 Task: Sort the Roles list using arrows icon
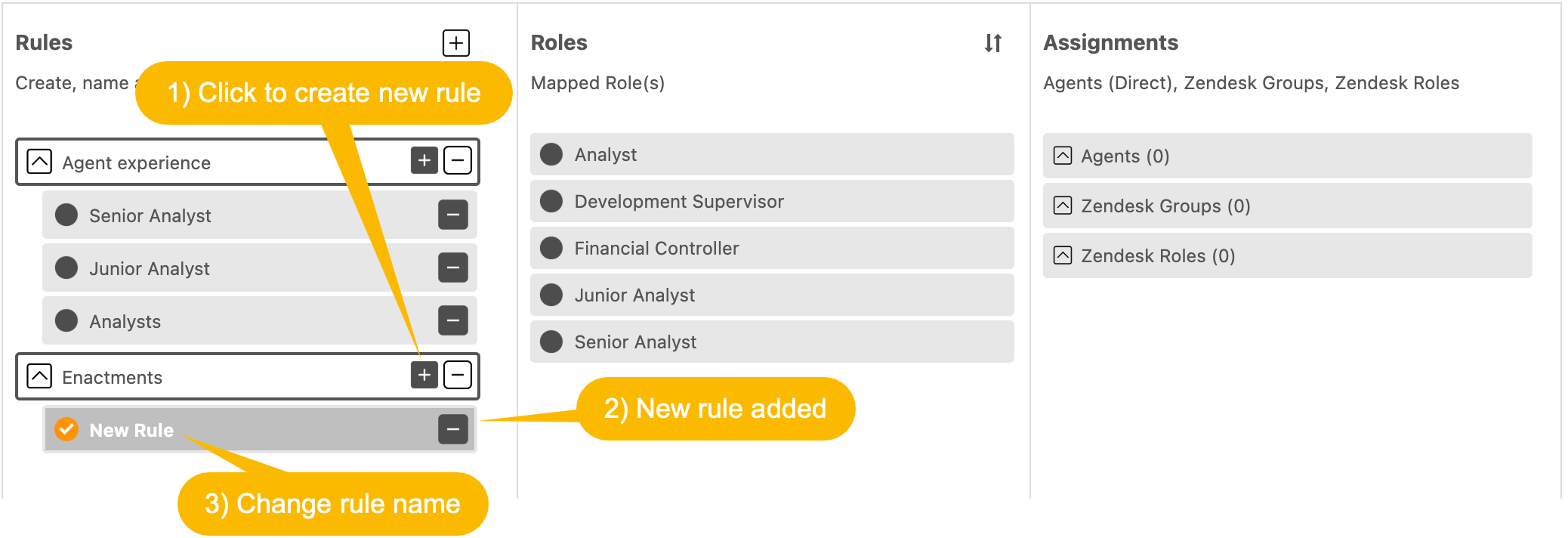(993, 43)
